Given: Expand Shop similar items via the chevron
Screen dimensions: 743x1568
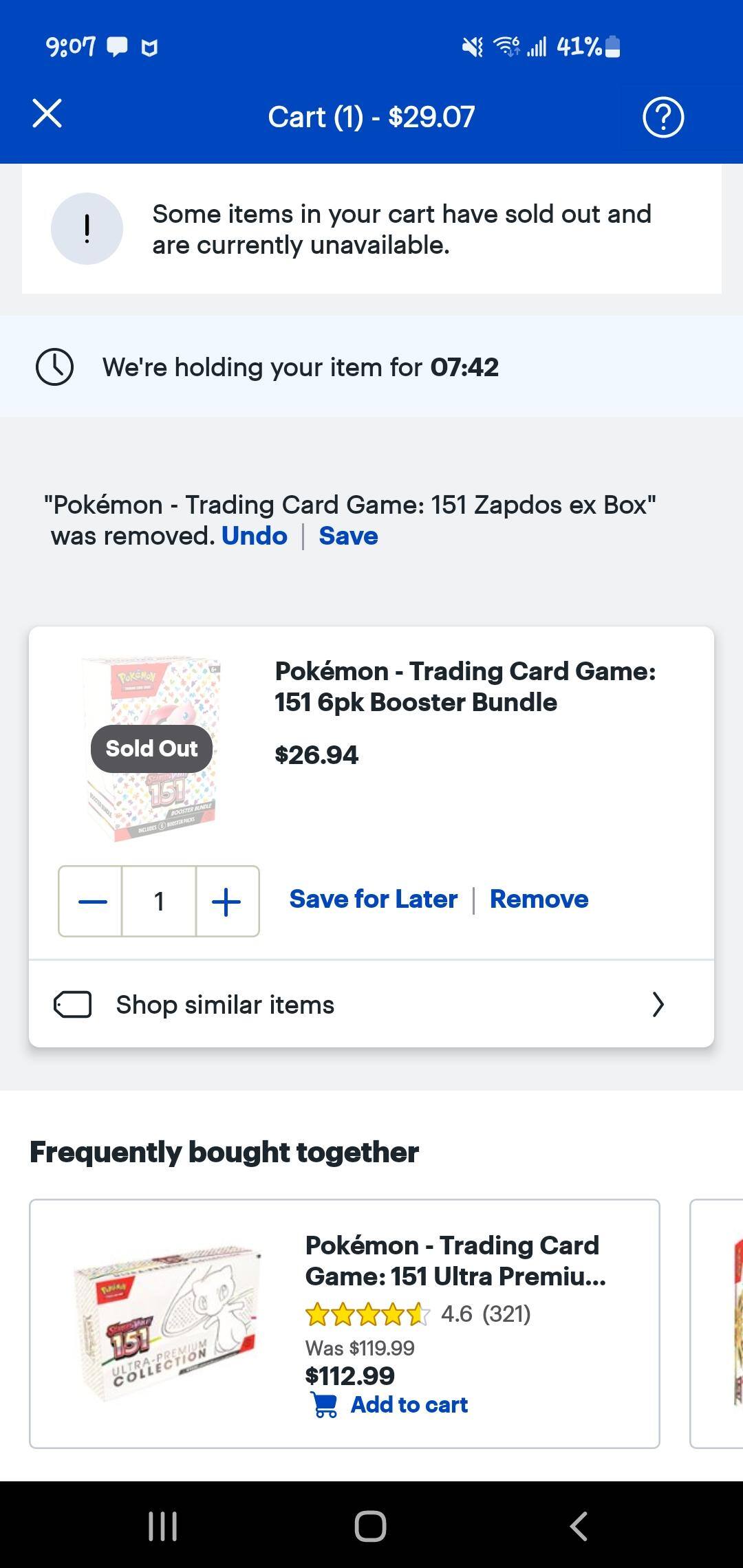Looking at the screenshot, I should [x=658, y=1004].
